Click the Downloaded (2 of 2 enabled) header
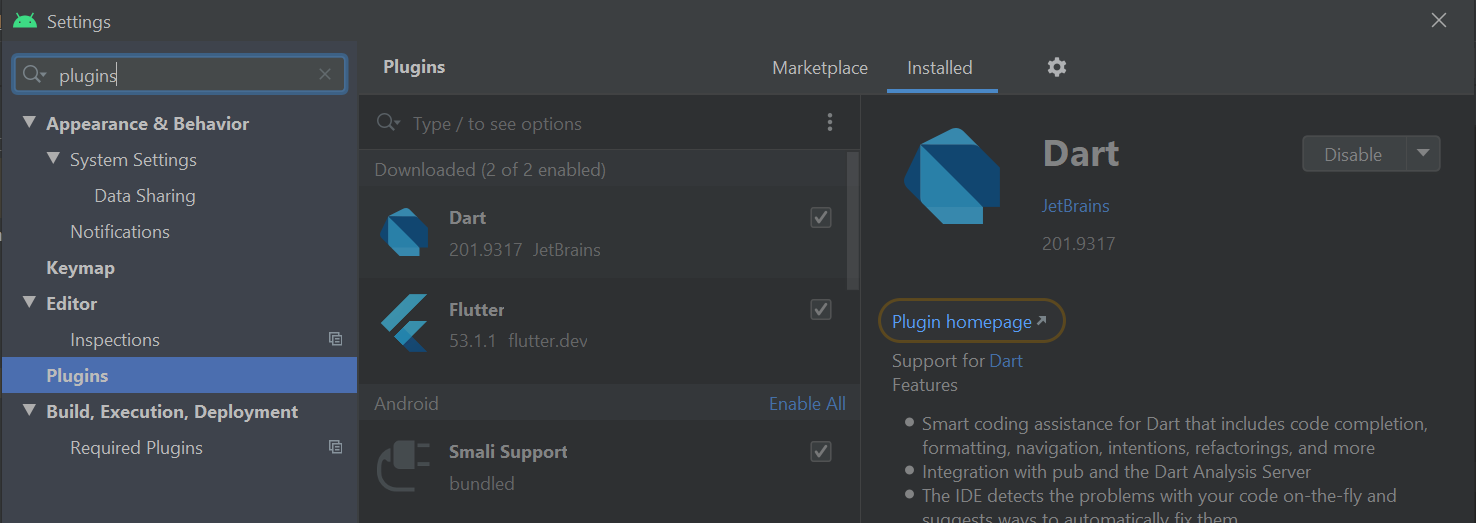 pos(490,170)
